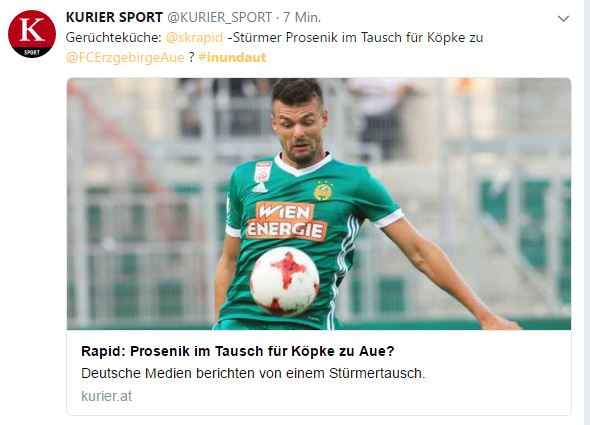Open the Prosenik player photo preview
The image size is (590, 425).
coord(319,204)
